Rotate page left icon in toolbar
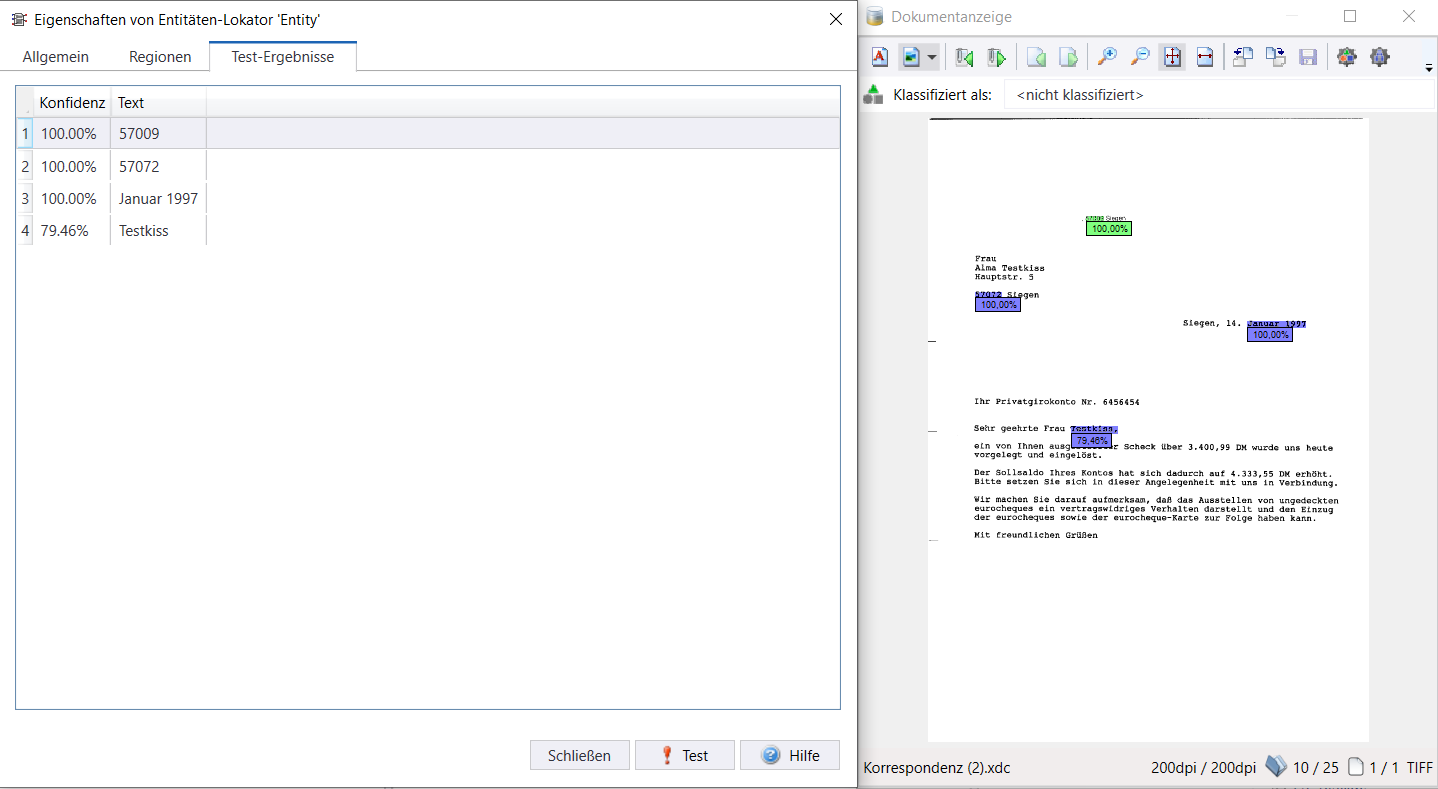1438x789 pixels. [x=1243, y=57]
